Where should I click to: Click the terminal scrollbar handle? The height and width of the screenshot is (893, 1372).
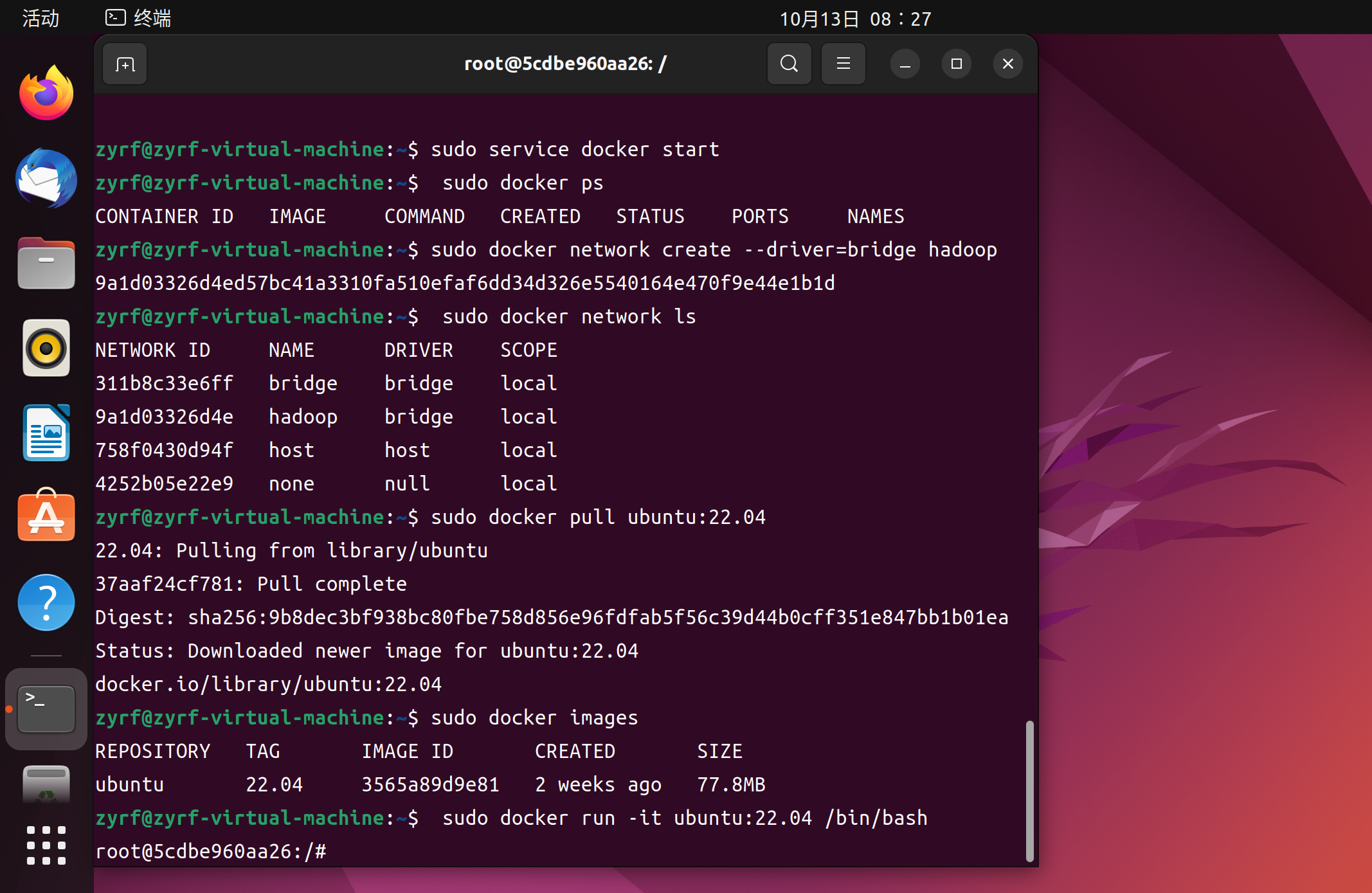(1029, 791)
